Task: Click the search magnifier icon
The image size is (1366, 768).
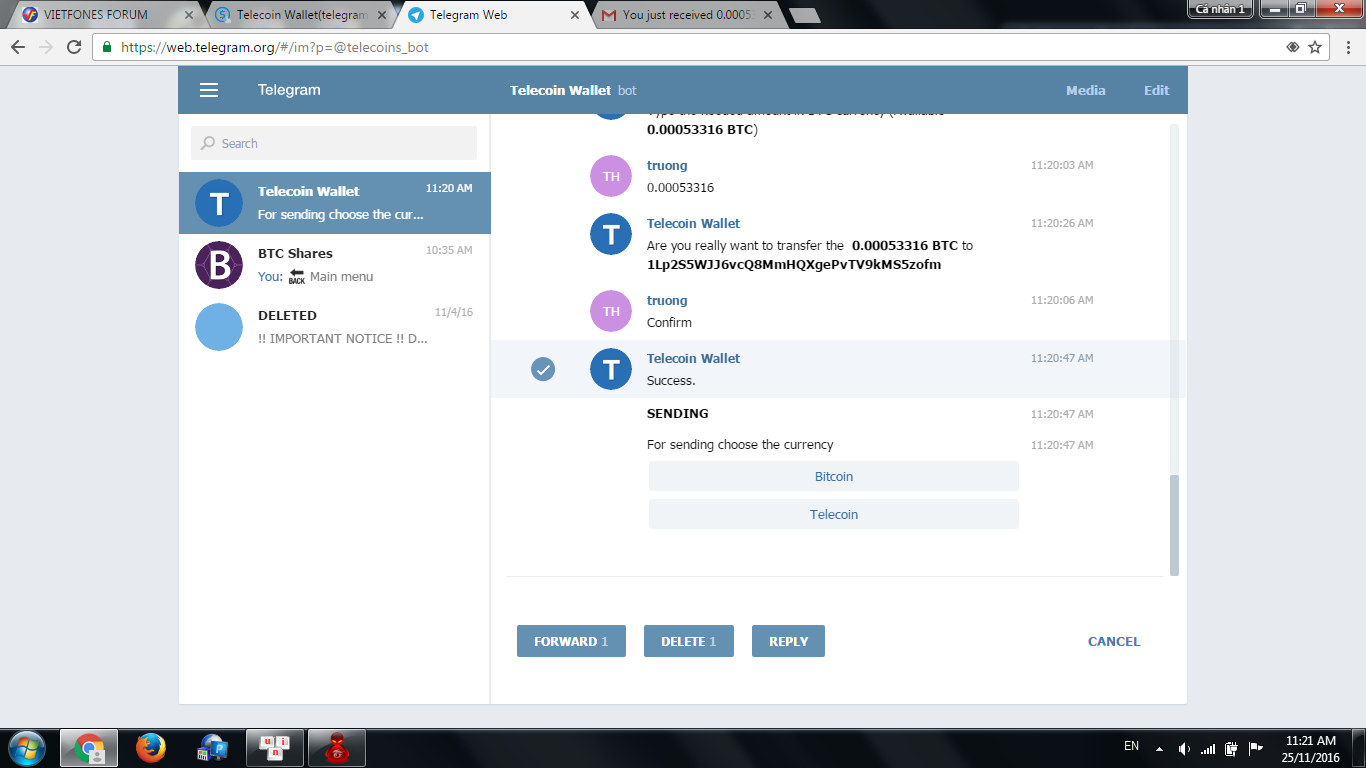Action: [x=208, y=143]
